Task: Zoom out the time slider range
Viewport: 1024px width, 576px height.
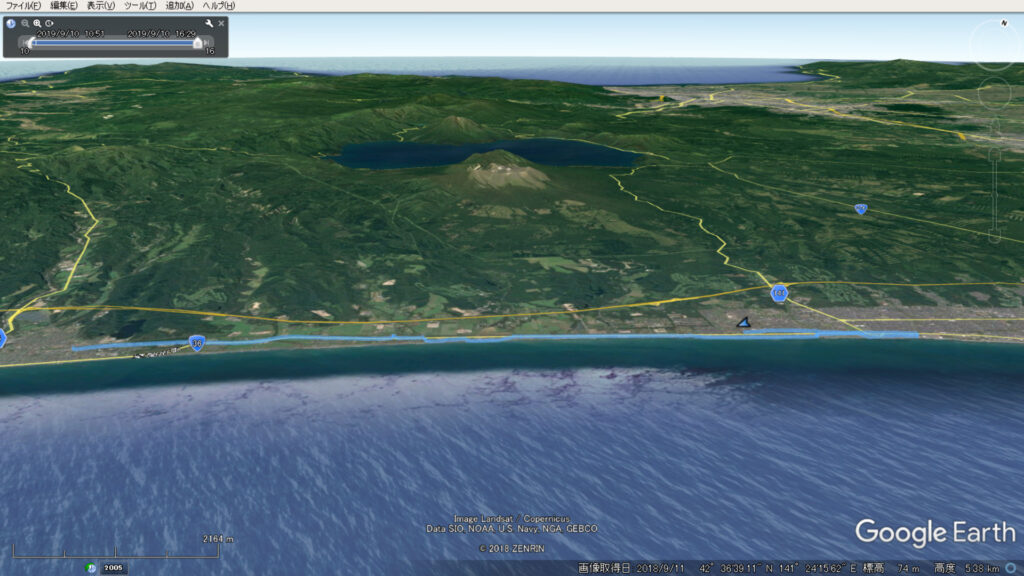Action: (x=25, y=23)
